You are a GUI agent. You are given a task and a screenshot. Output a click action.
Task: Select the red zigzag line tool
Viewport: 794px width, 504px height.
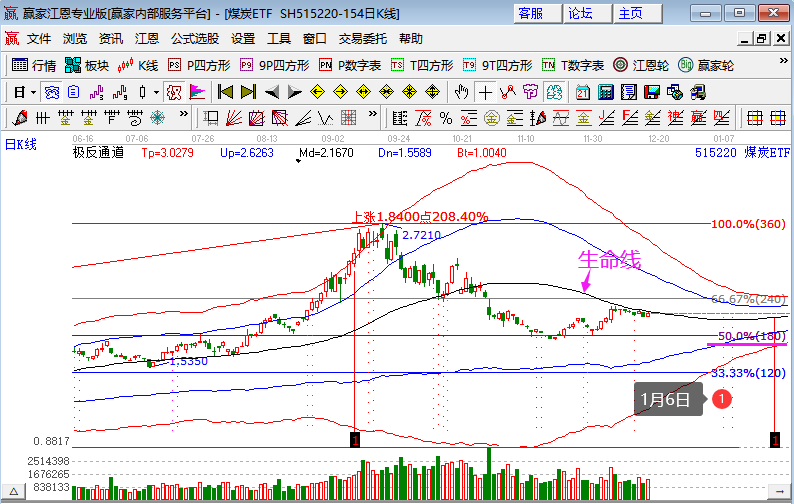[507, 92]
